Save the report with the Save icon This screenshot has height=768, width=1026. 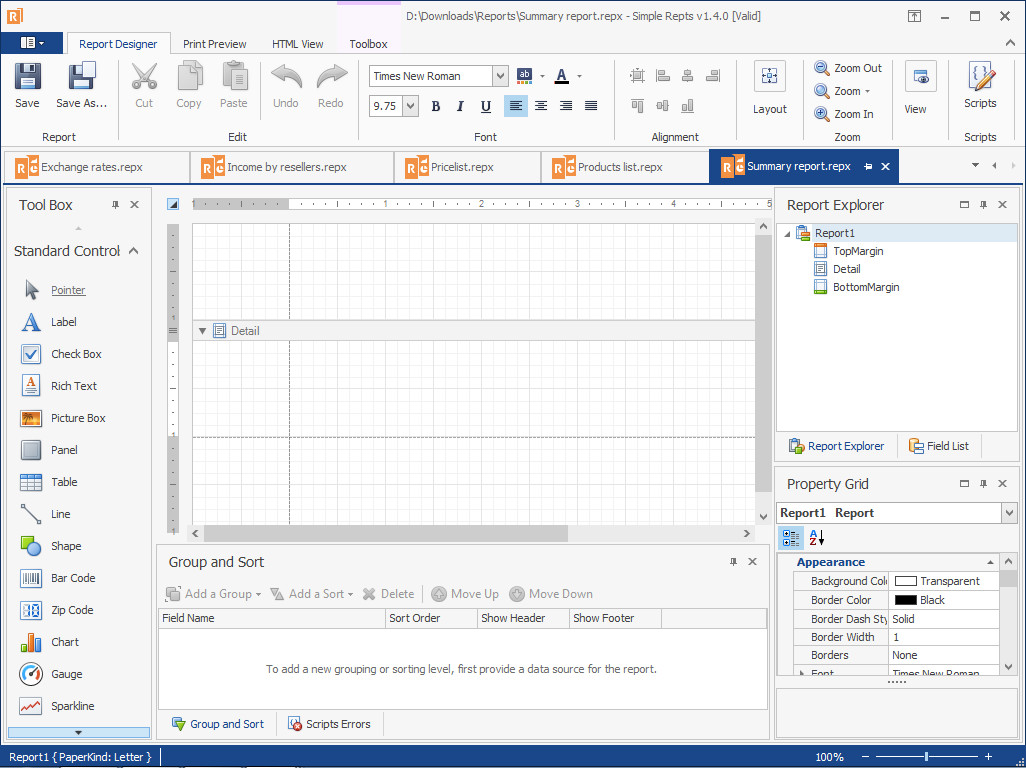[27, 85]
